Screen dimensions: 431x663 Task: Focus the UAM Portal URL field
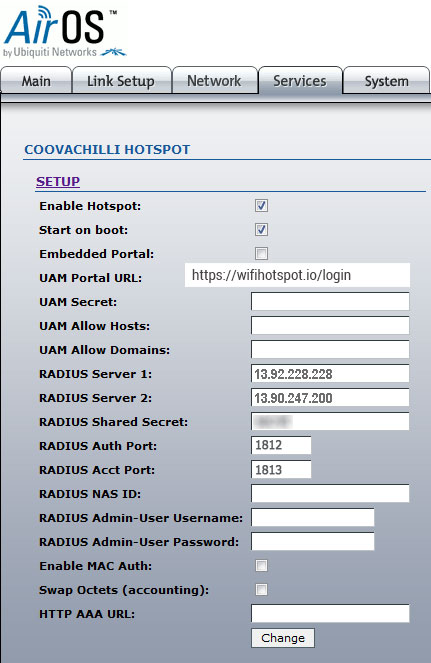[x=297, y=275]
